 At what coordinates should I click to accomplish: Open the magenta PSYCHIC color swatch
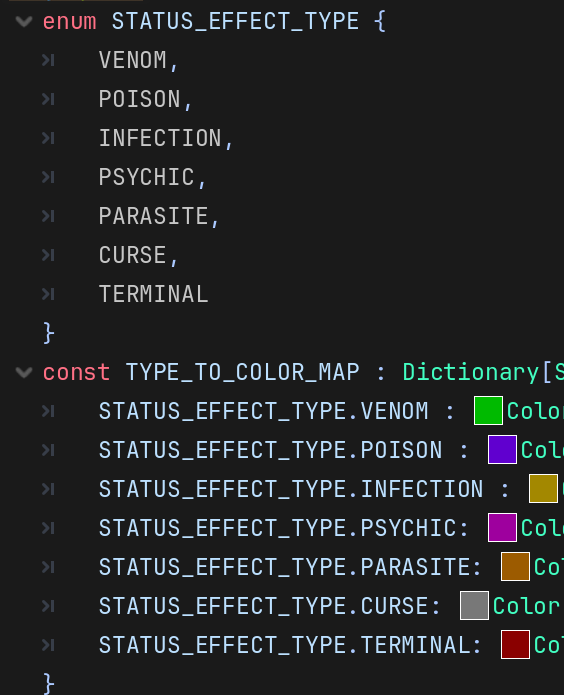(502, 527)
